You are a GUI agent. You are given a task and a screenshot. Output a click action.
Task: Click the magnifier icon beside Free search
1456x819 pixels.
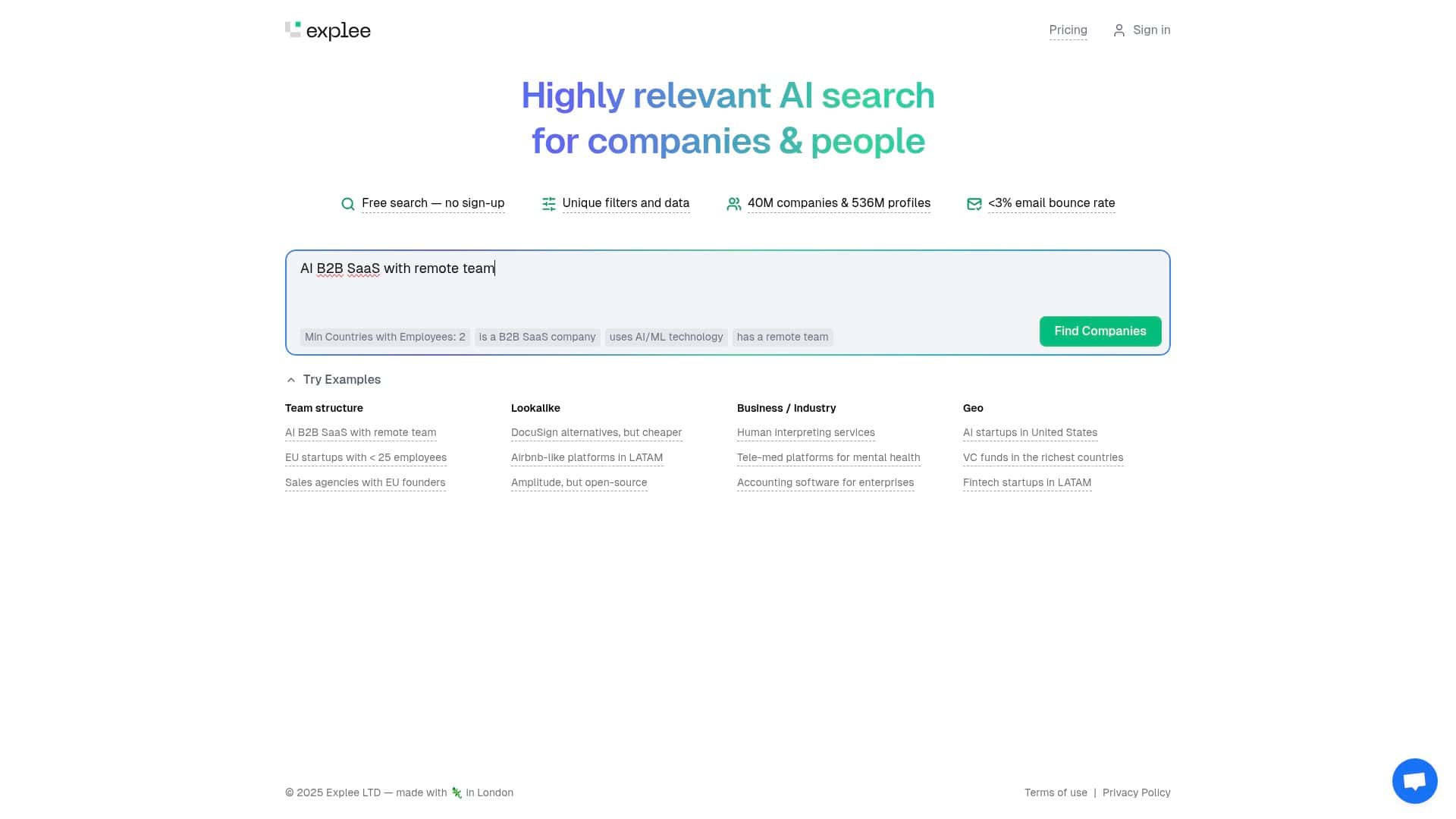click(x=348, y=204)
